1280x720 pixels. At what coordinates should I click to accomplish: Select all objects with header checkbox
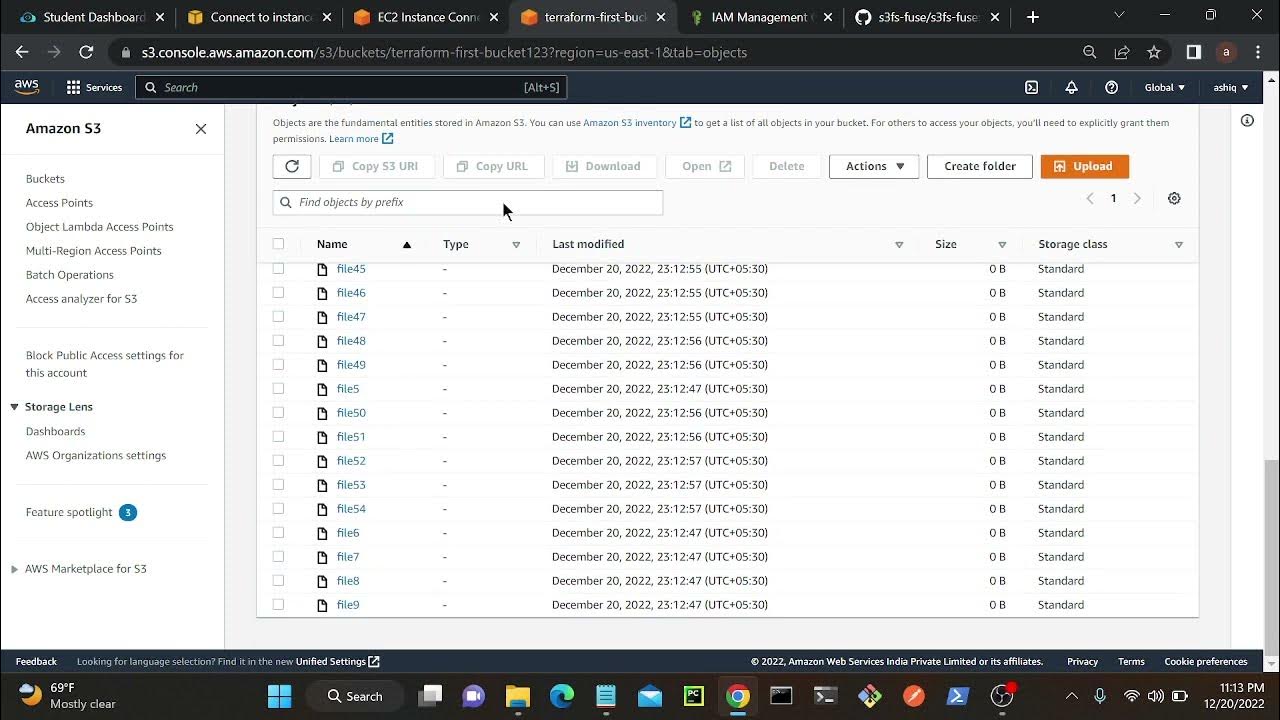coord(278,244)
